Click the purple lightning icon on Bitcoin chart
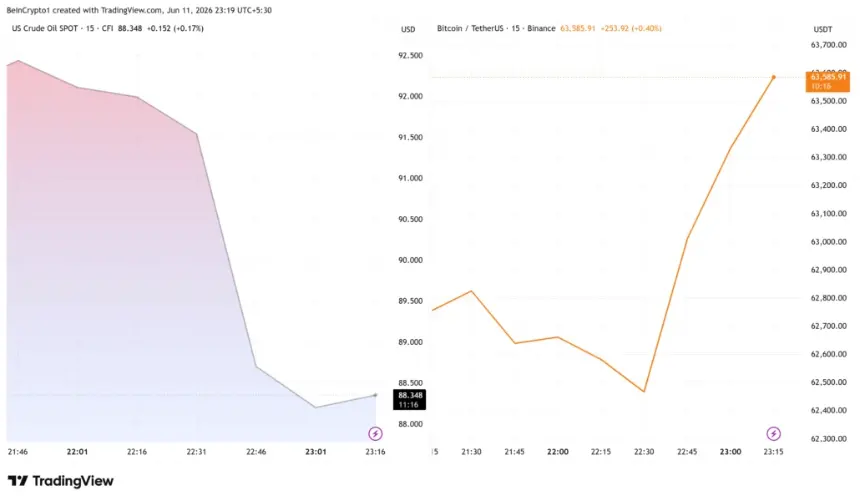Screen dimensions: 860x501 773,434
